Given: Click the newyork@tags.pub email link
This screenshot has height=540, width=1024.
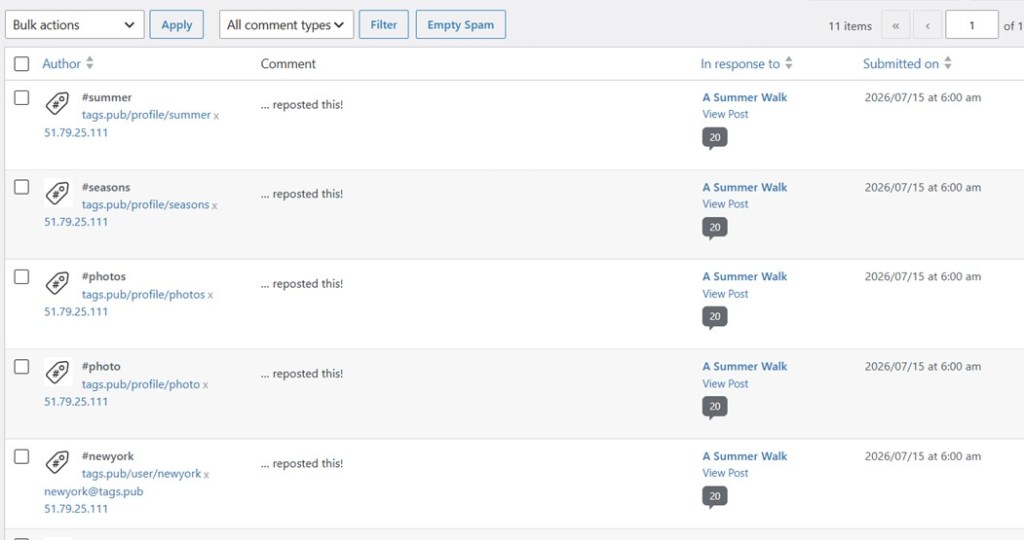Looking at the screenshot, I should (x=93, y=491).
